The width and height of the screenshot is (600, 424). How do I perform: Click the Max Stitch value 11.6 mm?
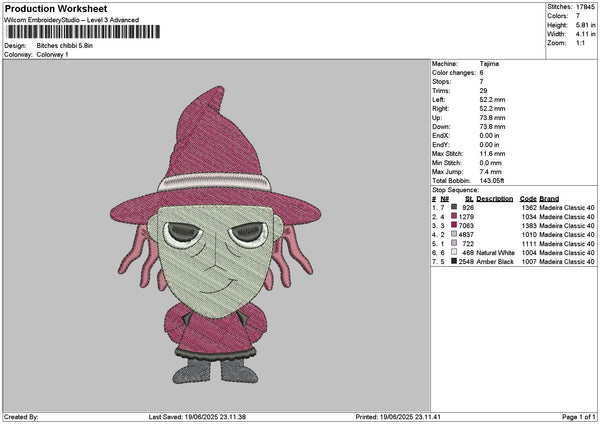coord(492,153)
